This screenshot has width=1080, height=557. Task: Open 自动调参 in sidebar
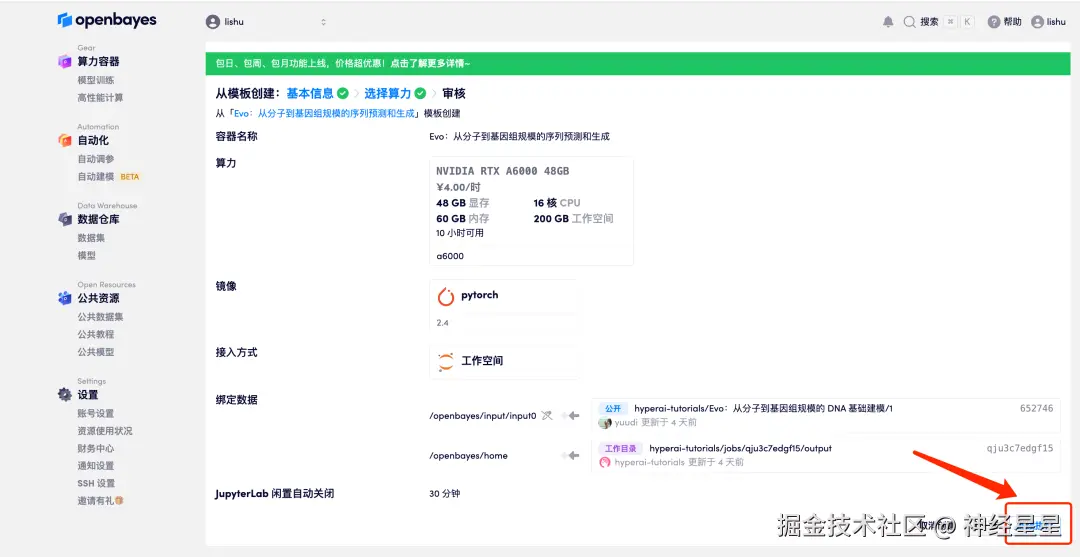click(96, 159)
